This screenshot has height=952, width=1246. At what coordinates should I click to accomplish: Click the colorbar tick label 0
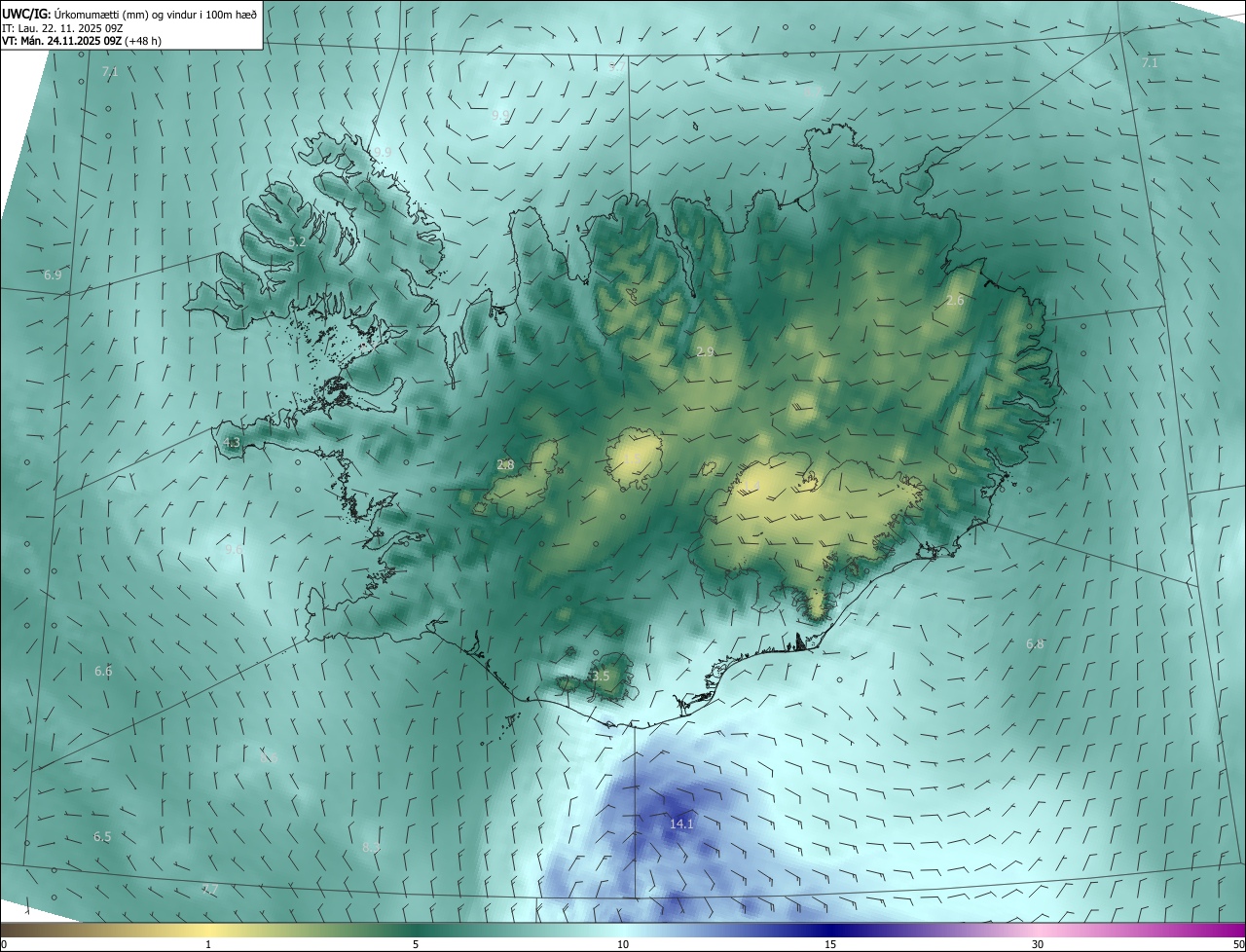click(x=4, y=944)
